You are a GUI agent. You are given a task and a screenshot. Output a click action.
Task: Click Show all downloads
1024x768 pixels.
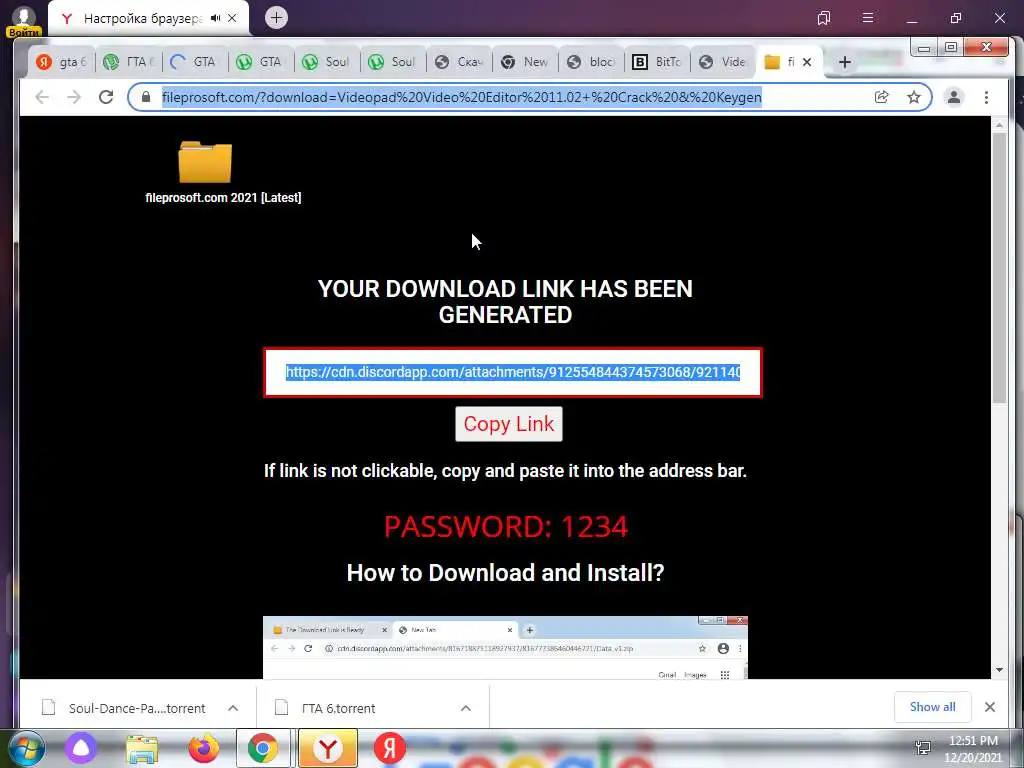click(x=933, y=707)
